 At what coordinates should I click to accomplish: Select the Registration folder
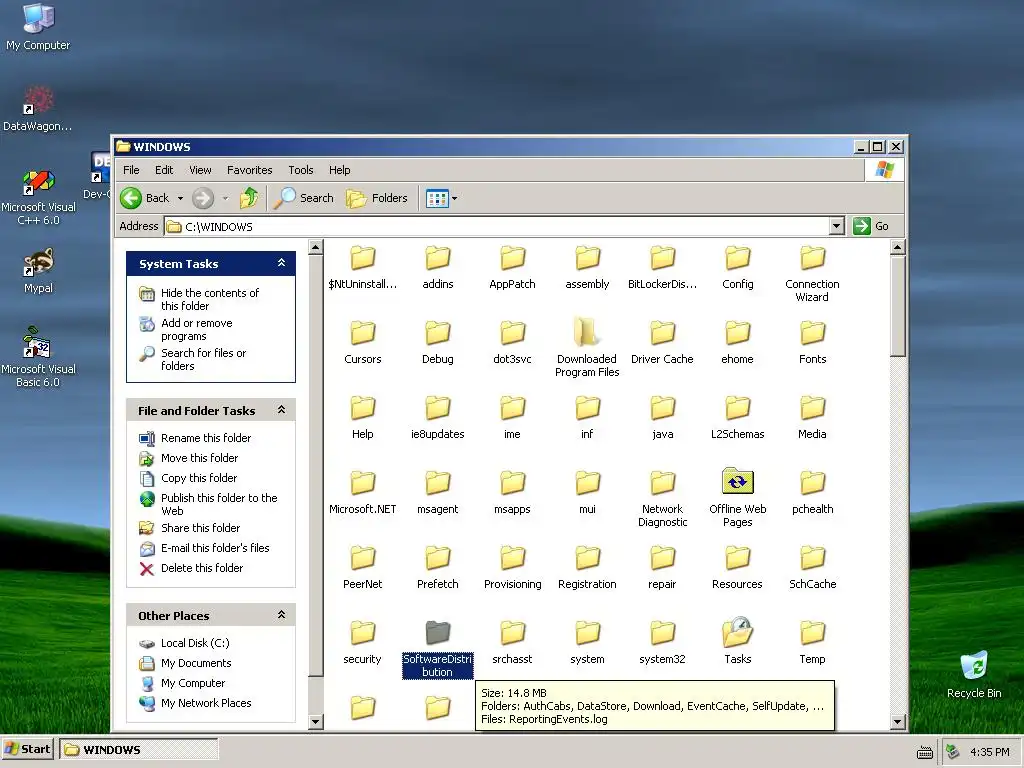point(587,567)
